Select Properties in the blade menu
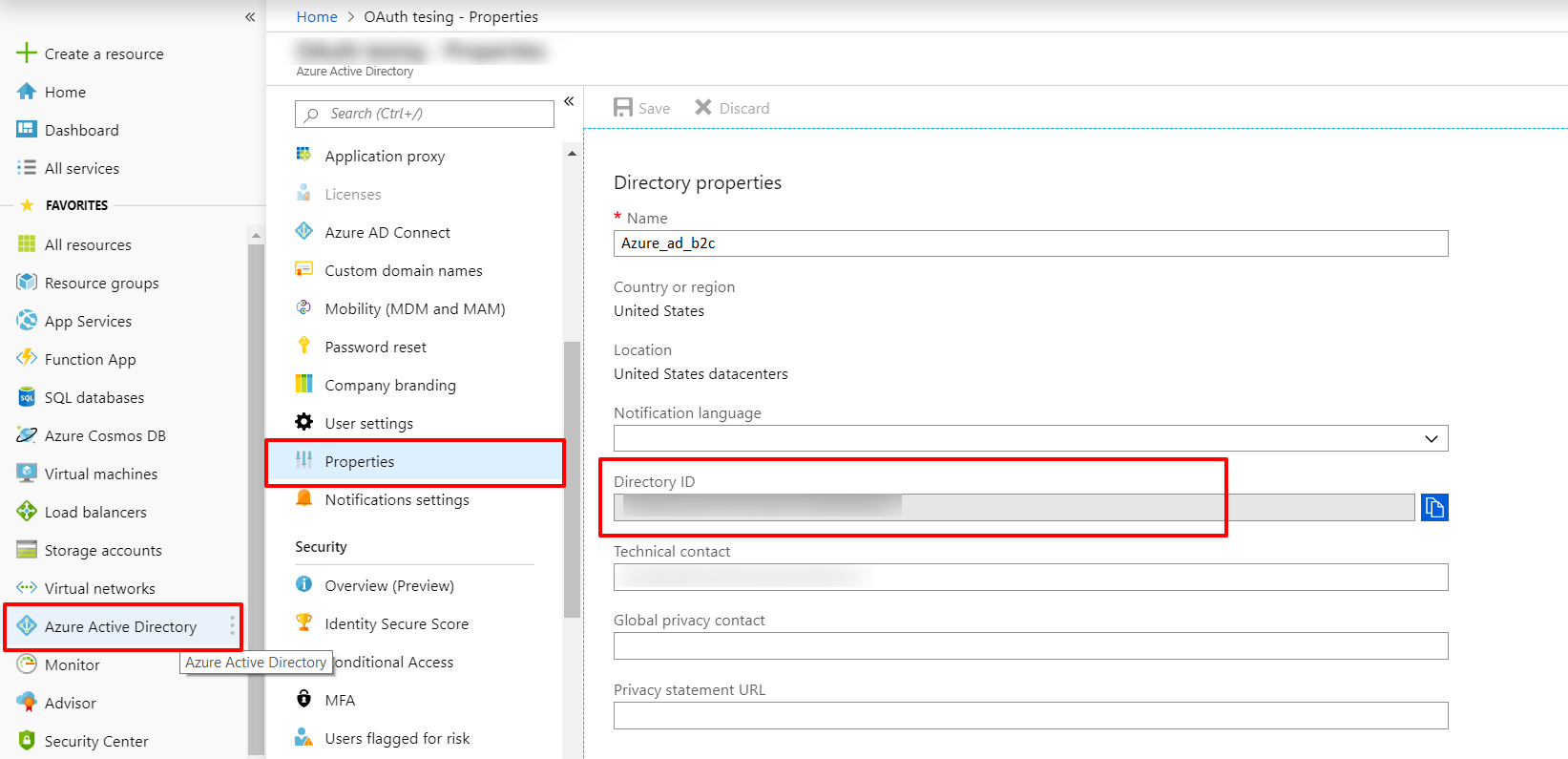1568x759 pixels. 415,462
